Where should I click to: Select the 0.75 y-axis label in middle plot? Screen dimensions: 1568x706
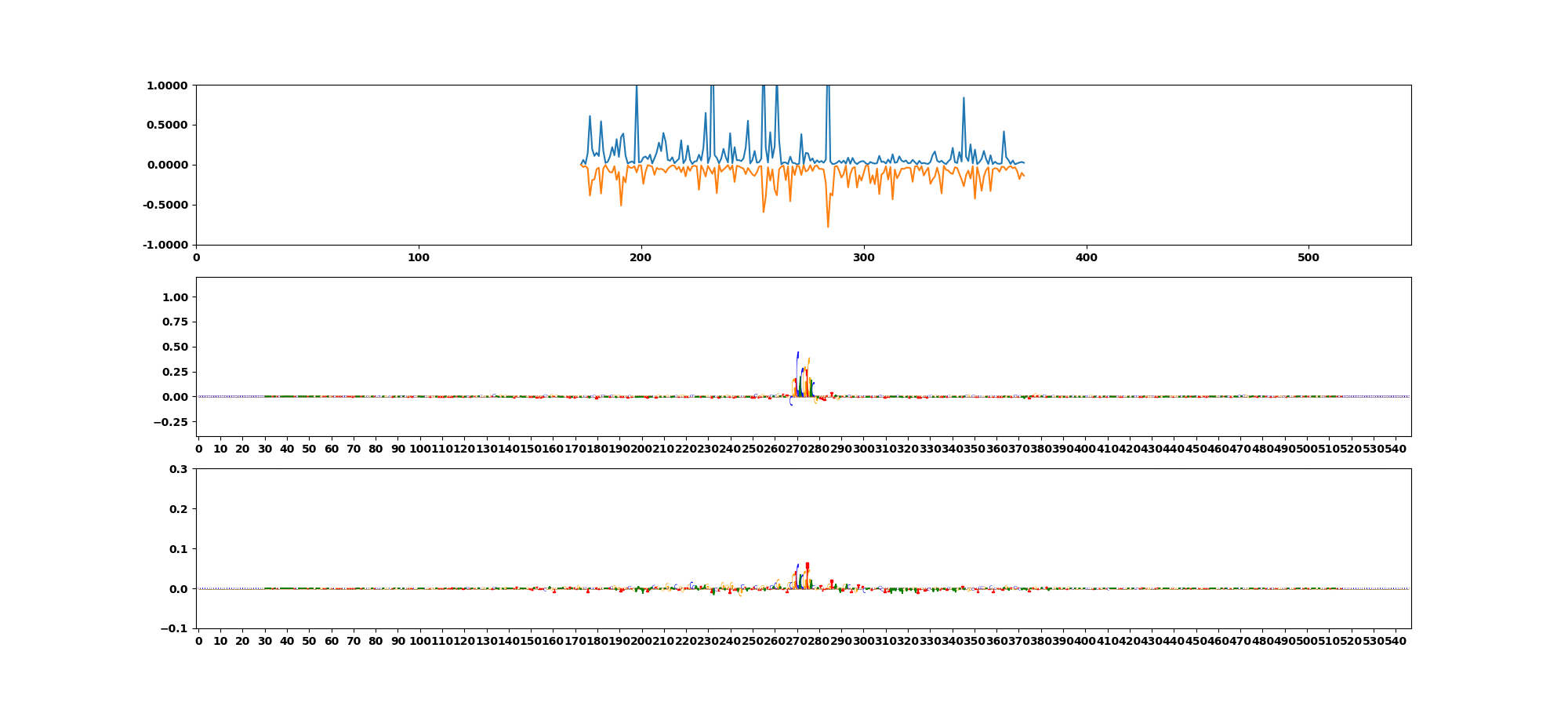(175, 322)
